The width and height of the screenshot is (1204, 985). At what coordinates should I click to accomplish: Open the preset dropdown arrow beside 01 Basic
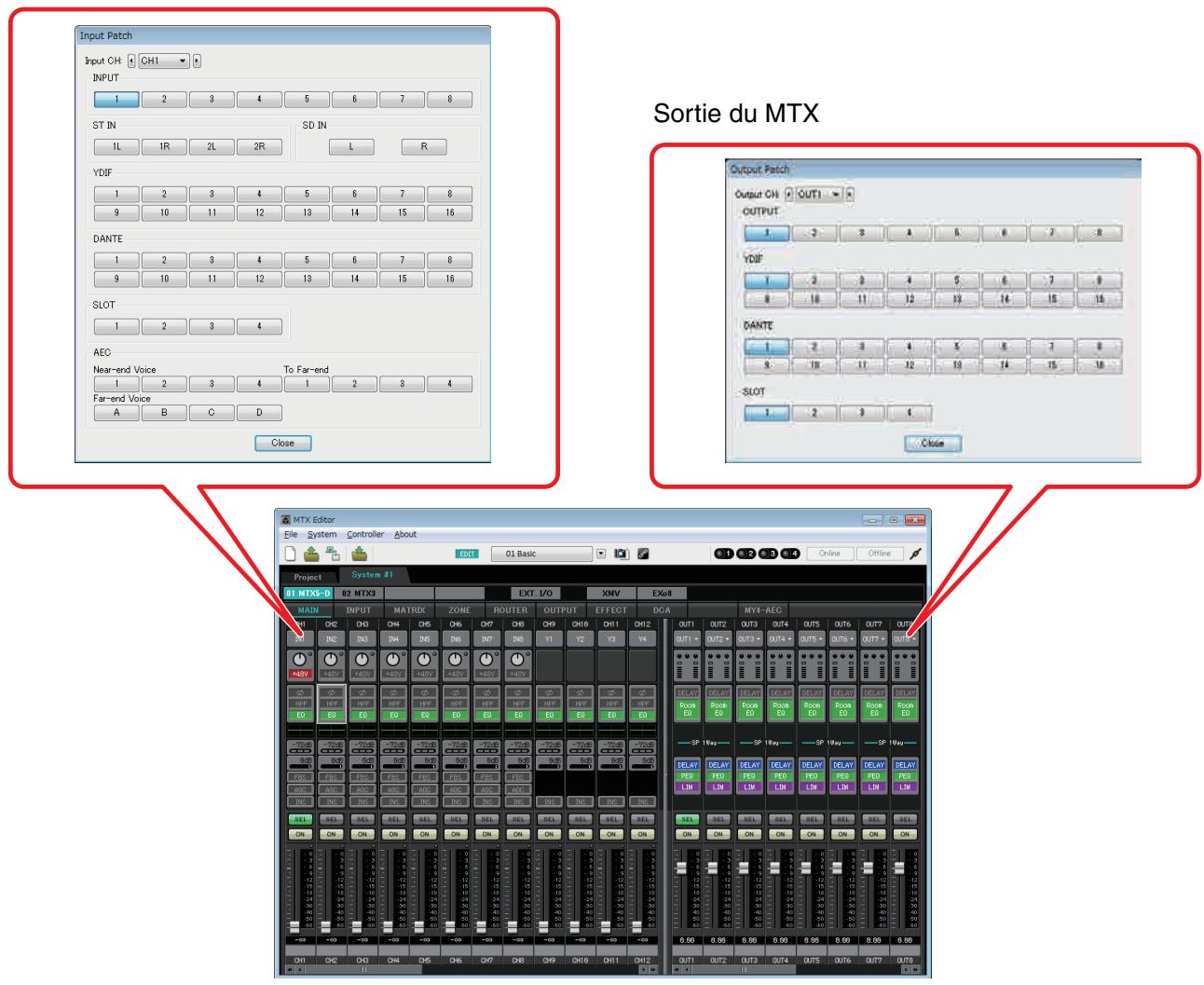pos(601,554)
